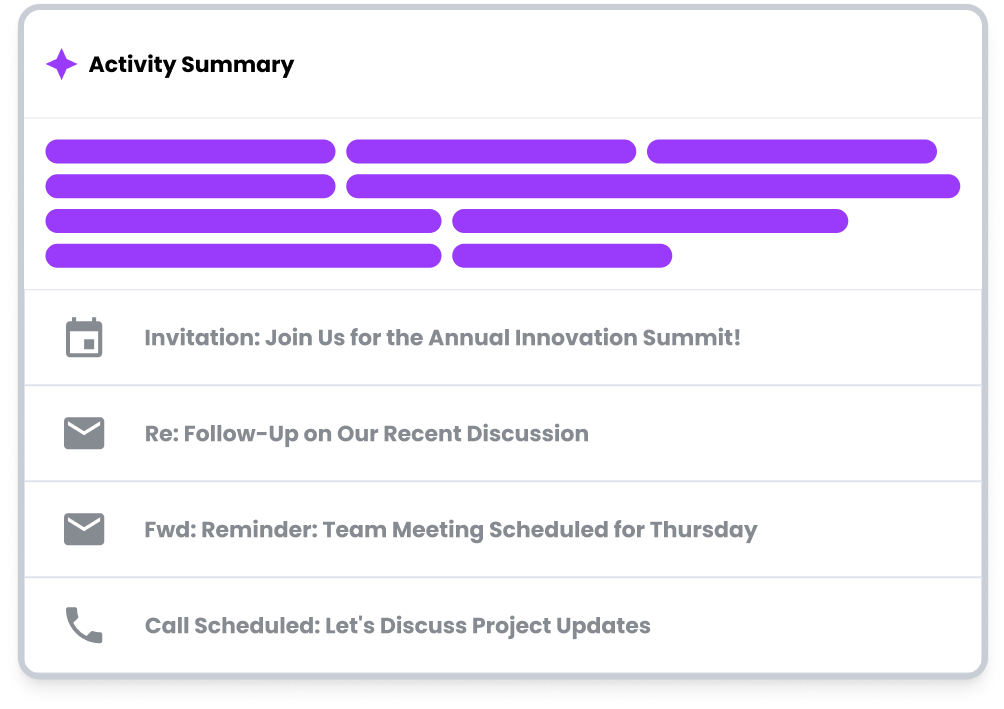Click short left bar in second summary row
The image size is (1004, 709).
(x=190, y=186)
